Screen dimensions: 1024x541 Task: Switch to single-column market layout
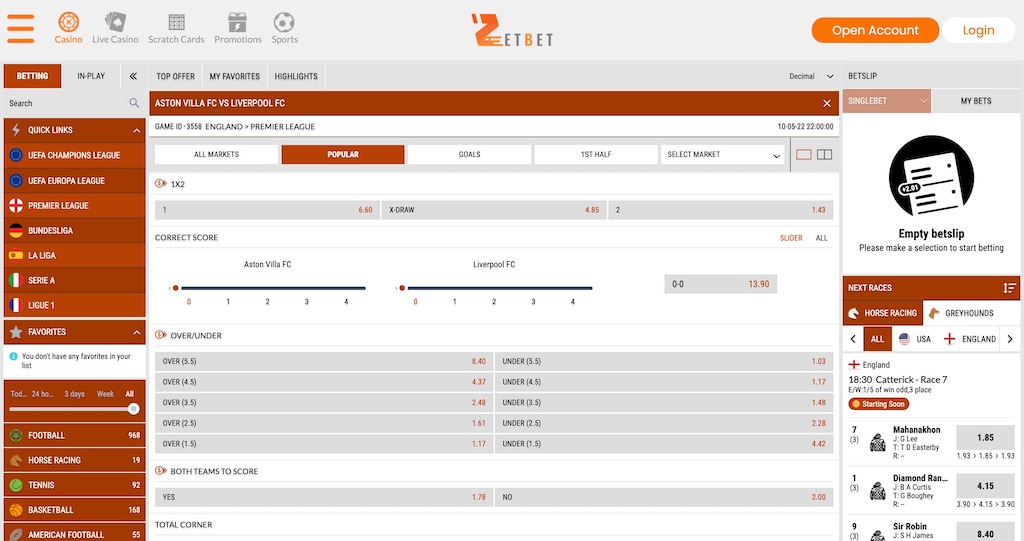pyautogui.click(x=804, y=154)
